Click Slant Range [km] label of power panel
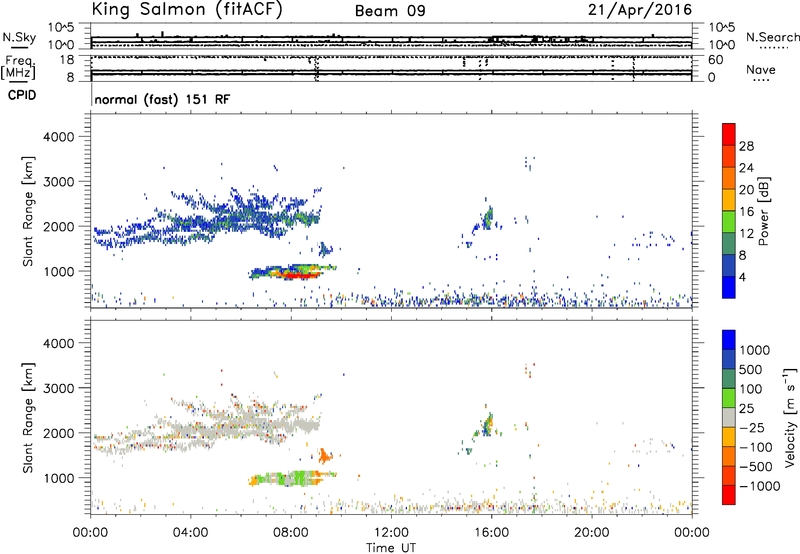 coord(28,211)
